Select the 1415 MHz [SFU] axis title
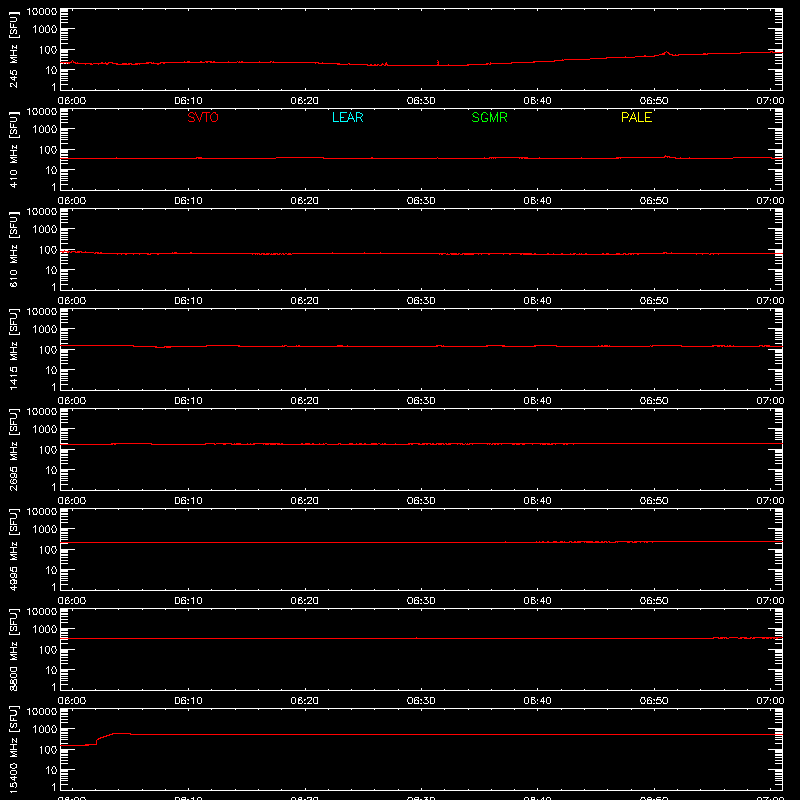The height and width of the screenshot is (800, 800). [x=13, y=349]
